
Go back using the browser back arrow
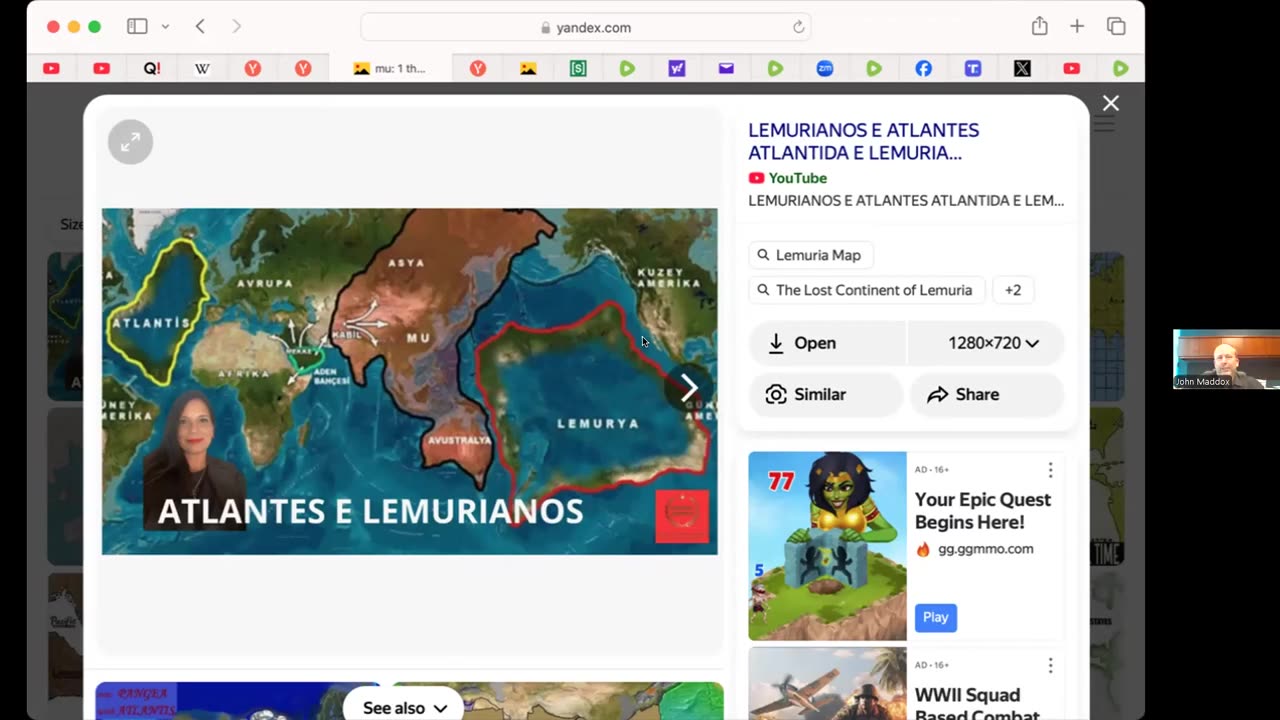(200, 27)
